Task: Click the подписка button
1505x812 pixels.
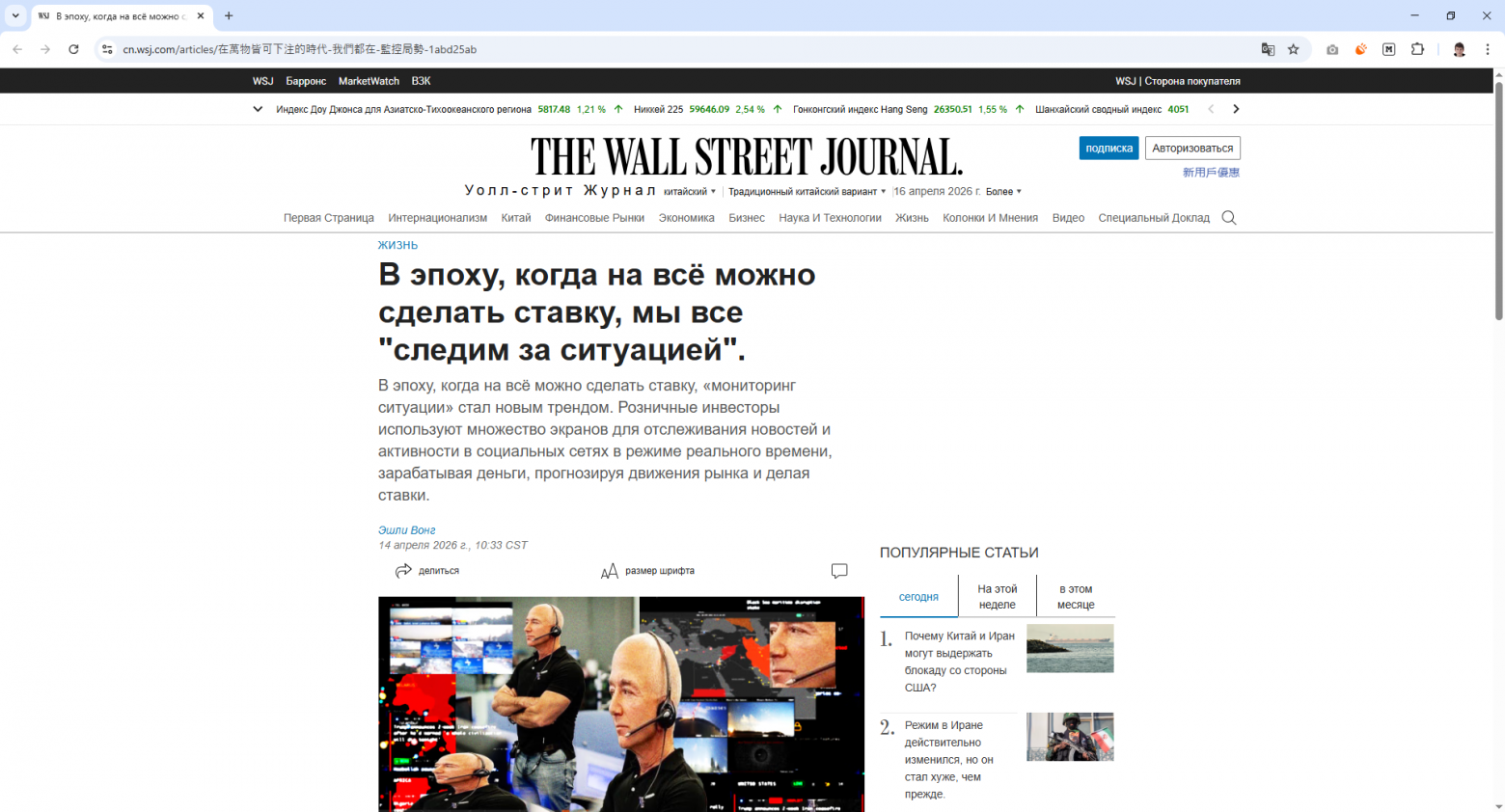Action: point(1108,148)
